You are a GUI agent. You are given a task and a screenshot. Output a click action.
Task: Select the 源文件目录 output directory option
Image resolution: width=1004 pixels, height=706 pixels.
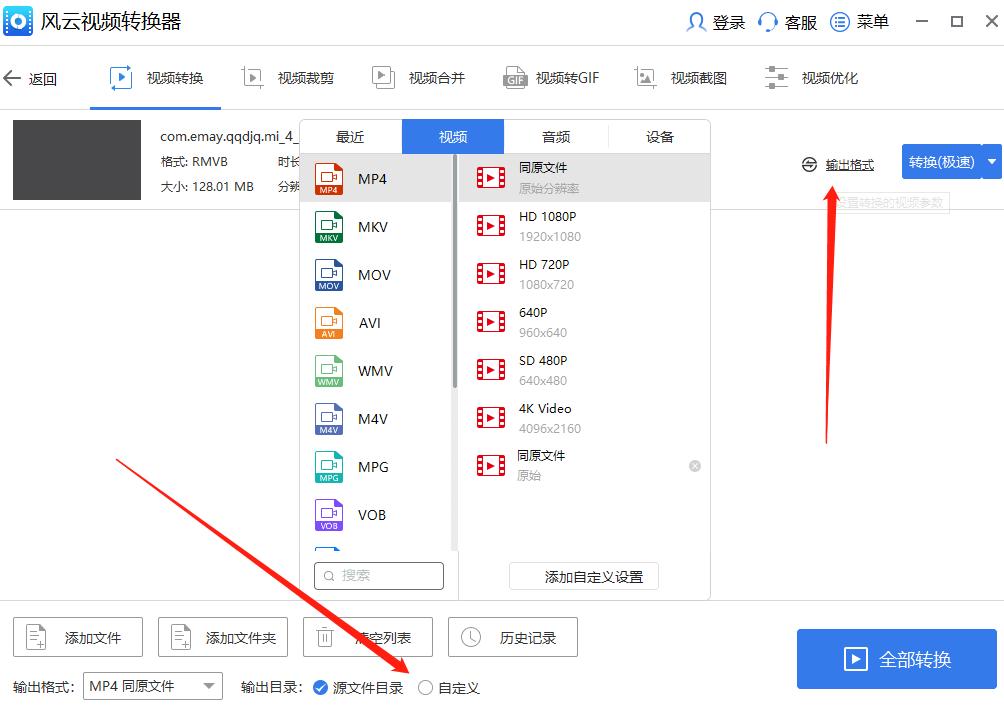coord(320,687)
